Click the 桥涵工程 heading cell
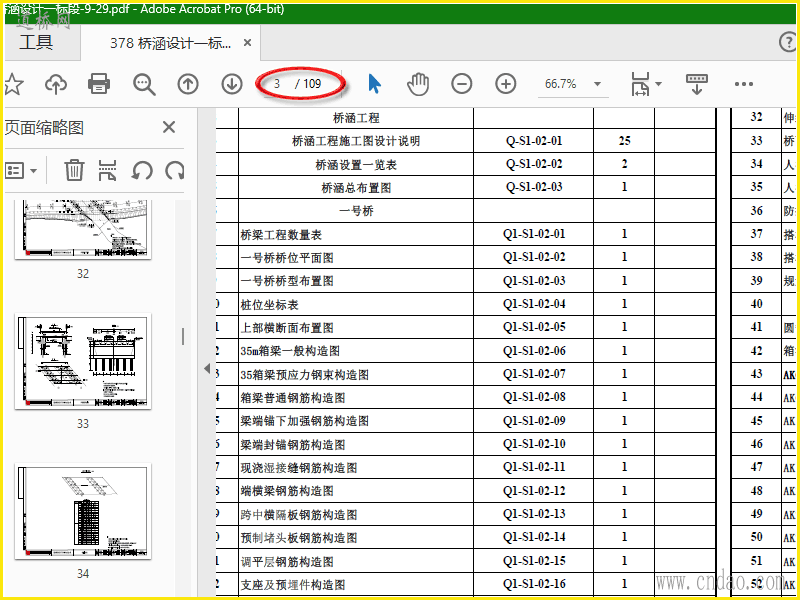This screenshot has height=600, width=800. pyautogui.click(x=356, y=118)
